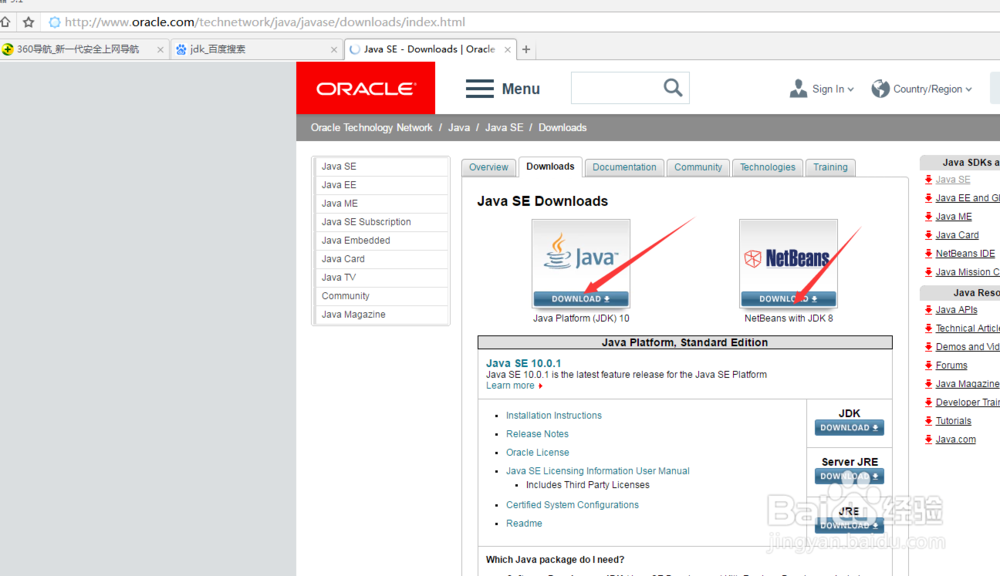Click the browser home icon
1000x576 pixels.
point(5,22)
